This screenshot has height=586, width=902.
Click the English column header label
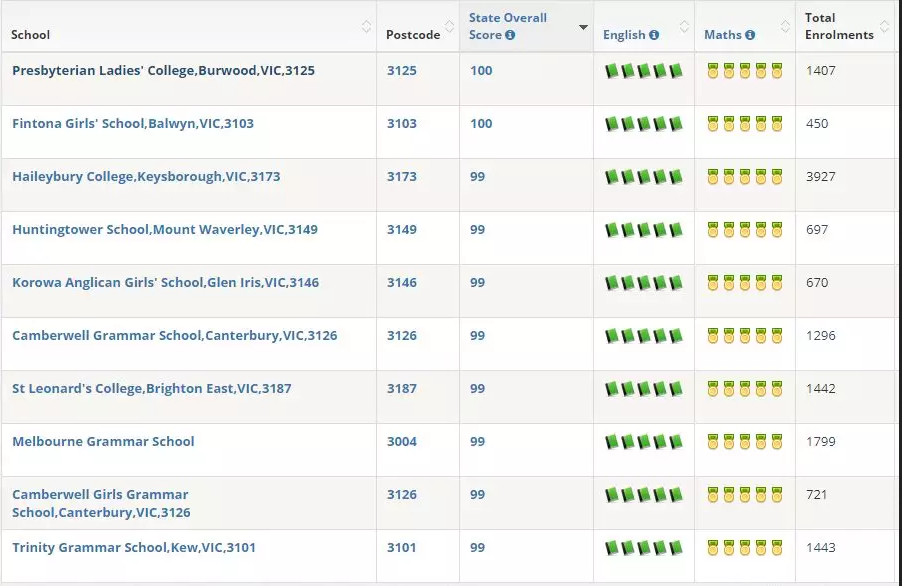[x=624, y=35]
